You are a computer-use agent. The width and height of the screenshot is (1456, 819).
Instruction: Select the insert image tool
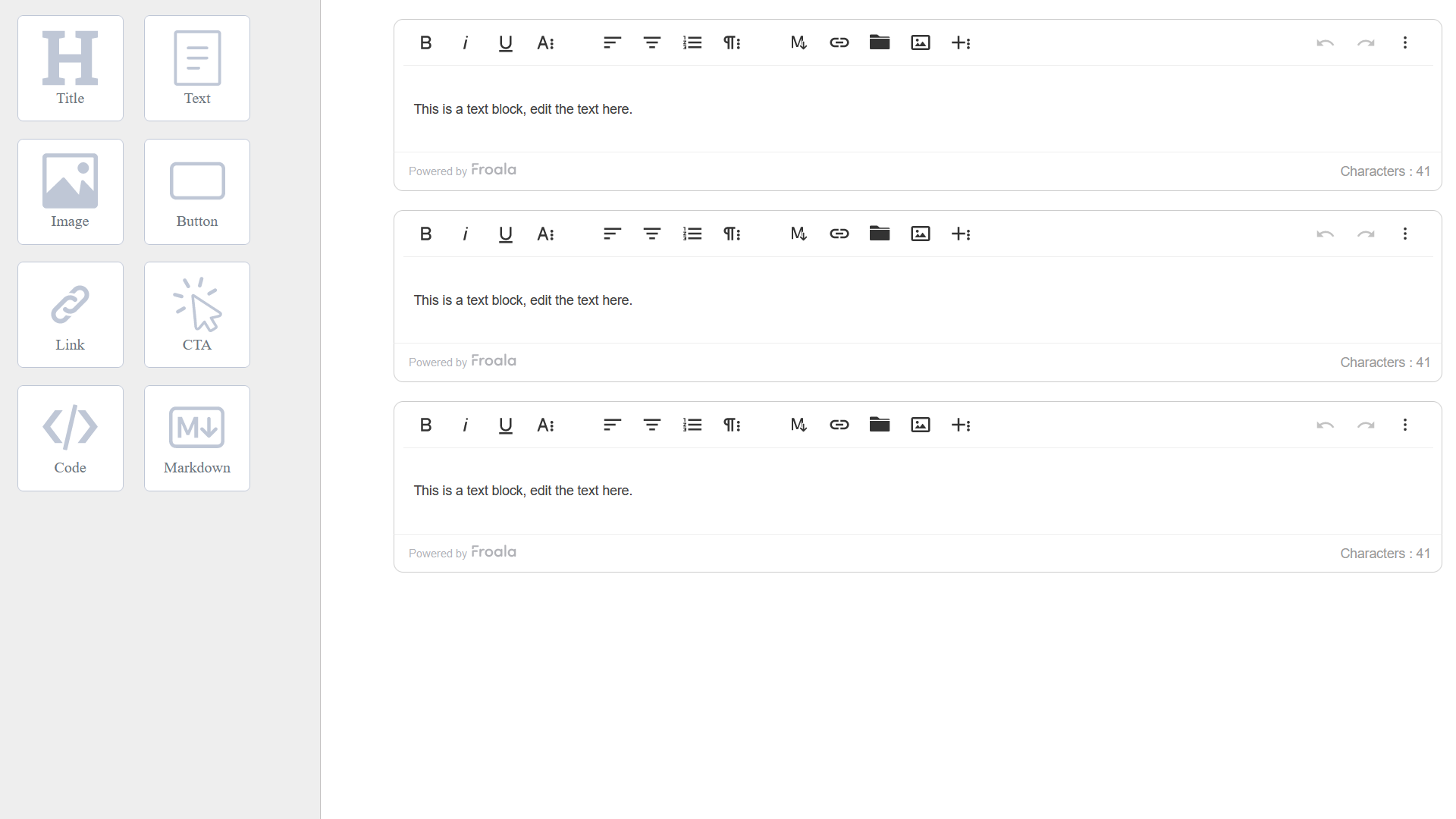[x=920, y=42]
